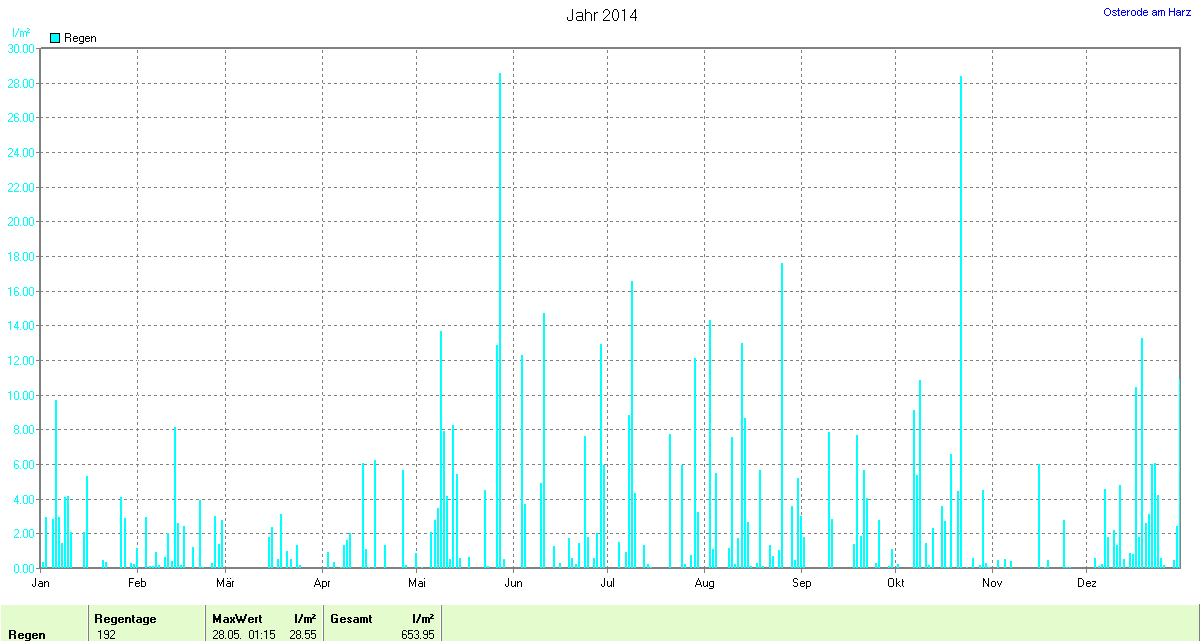Select the Okt month label
1200x641 pixels.
pyautogui.click(x=895, y=582)
